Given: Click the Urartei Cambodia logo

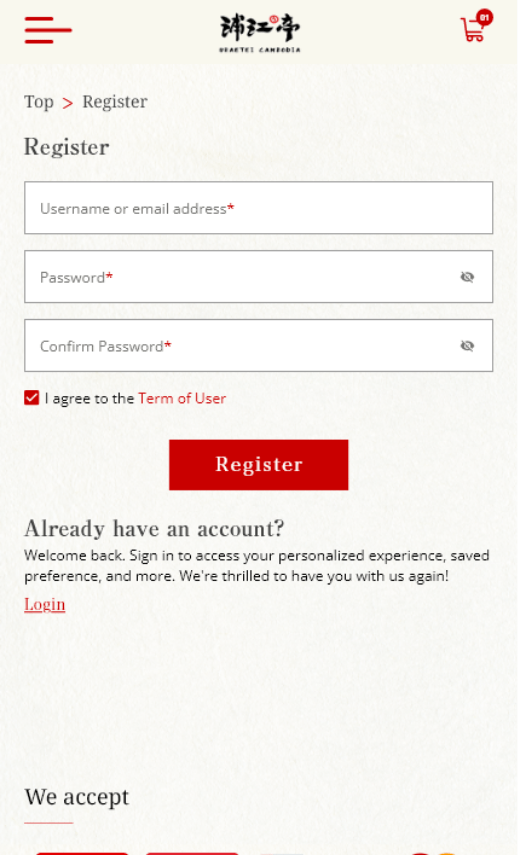Looking at the screenshot, I should [260, 33].
